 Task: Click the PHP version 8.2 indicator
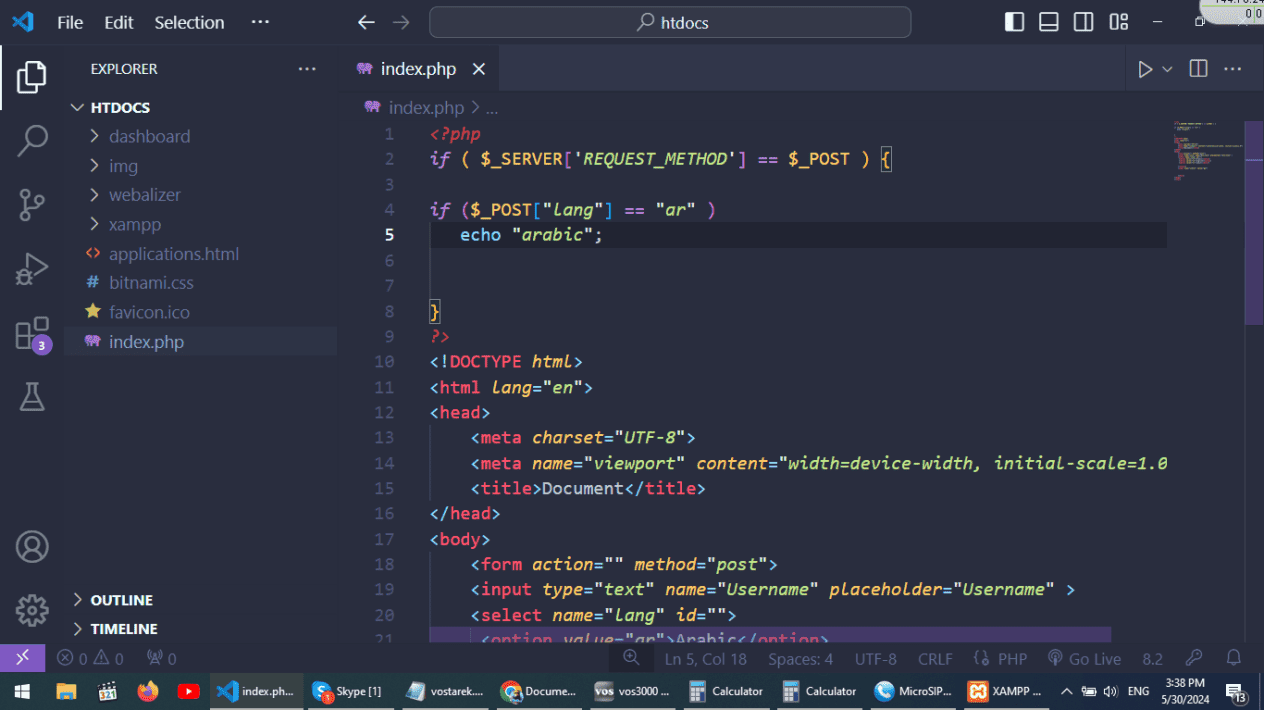pos(1152,659)
